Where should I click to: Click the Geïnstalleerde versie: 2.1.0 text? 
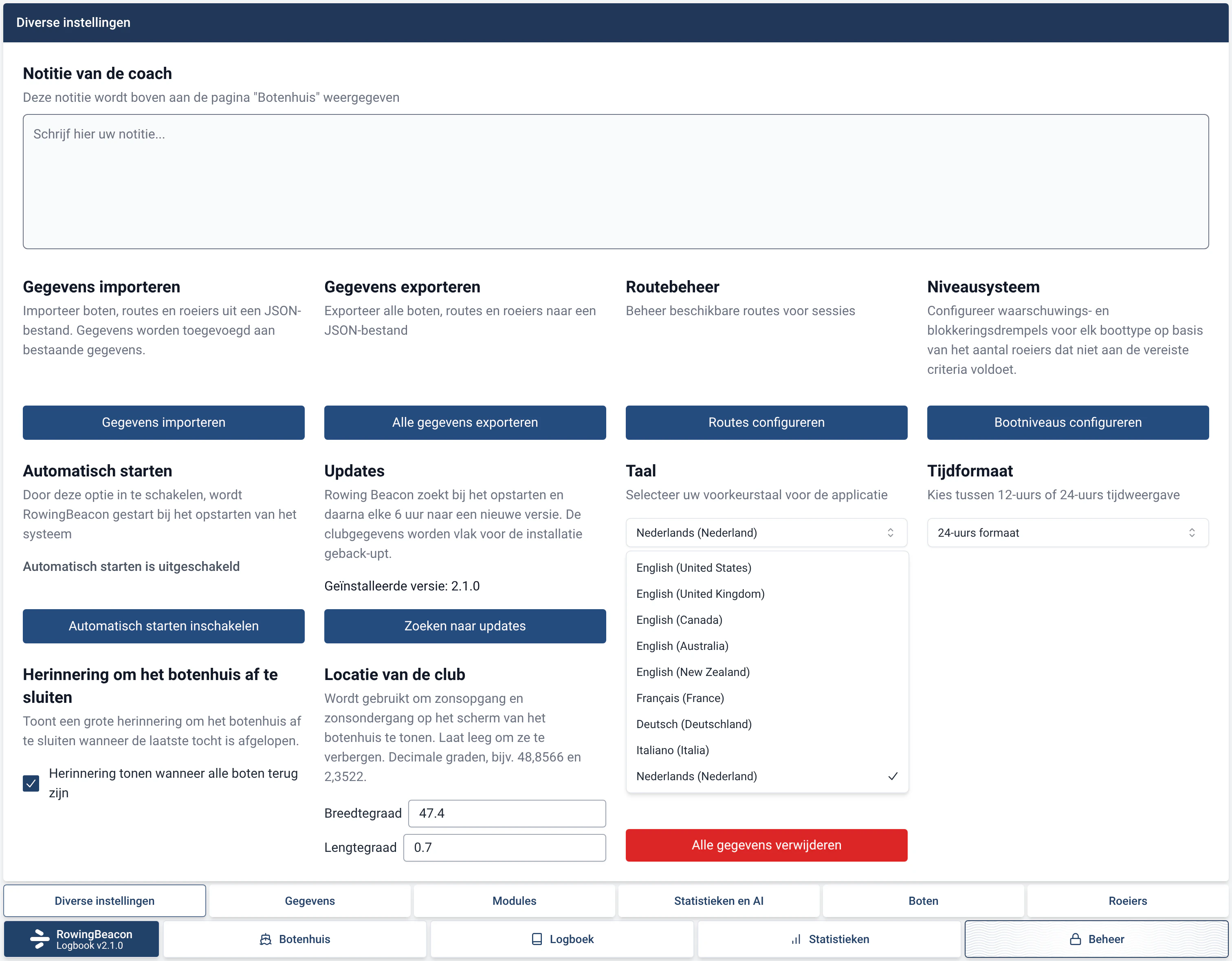[402, 586]
